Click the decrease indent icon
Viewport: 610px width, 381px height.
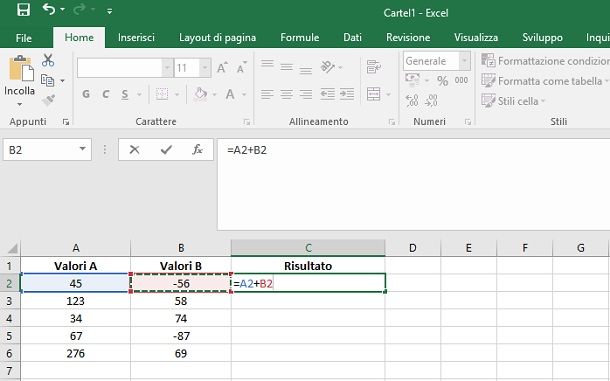[328, 94]
